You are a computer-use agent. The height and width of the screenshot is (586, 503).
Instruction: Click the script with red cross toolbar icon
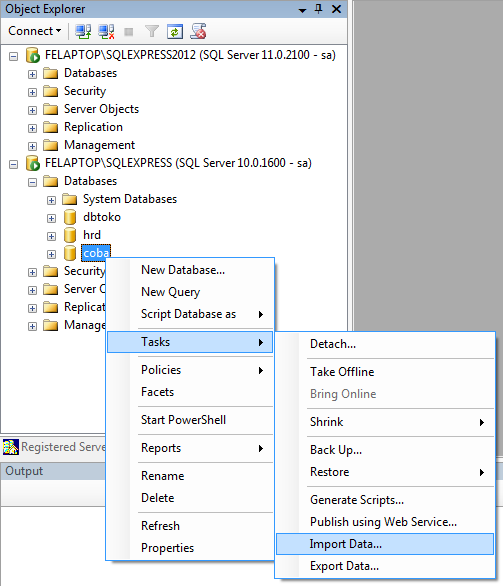(198, 31)
